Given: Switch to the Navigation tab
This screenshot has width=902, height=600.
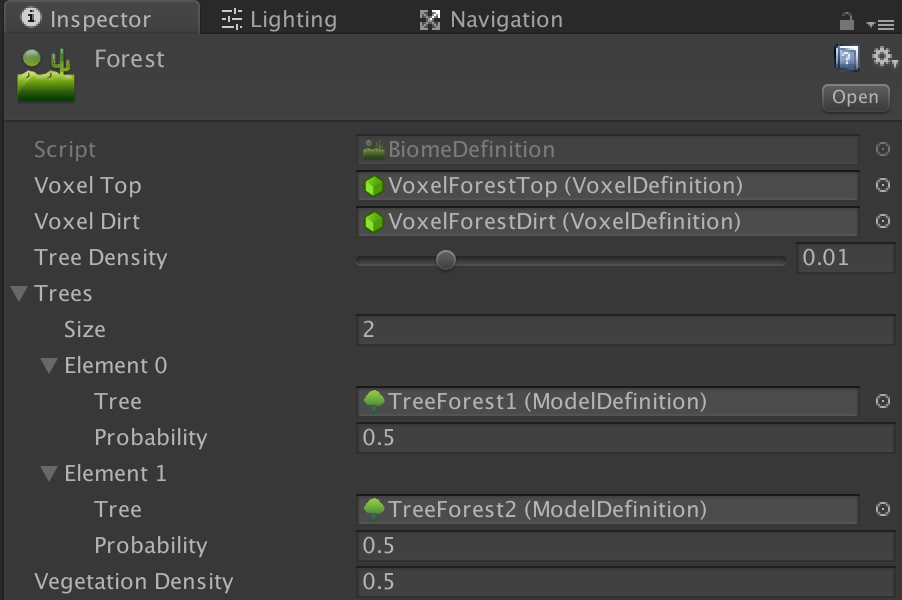Looking at the screenshot, I should tap(490, 18).
